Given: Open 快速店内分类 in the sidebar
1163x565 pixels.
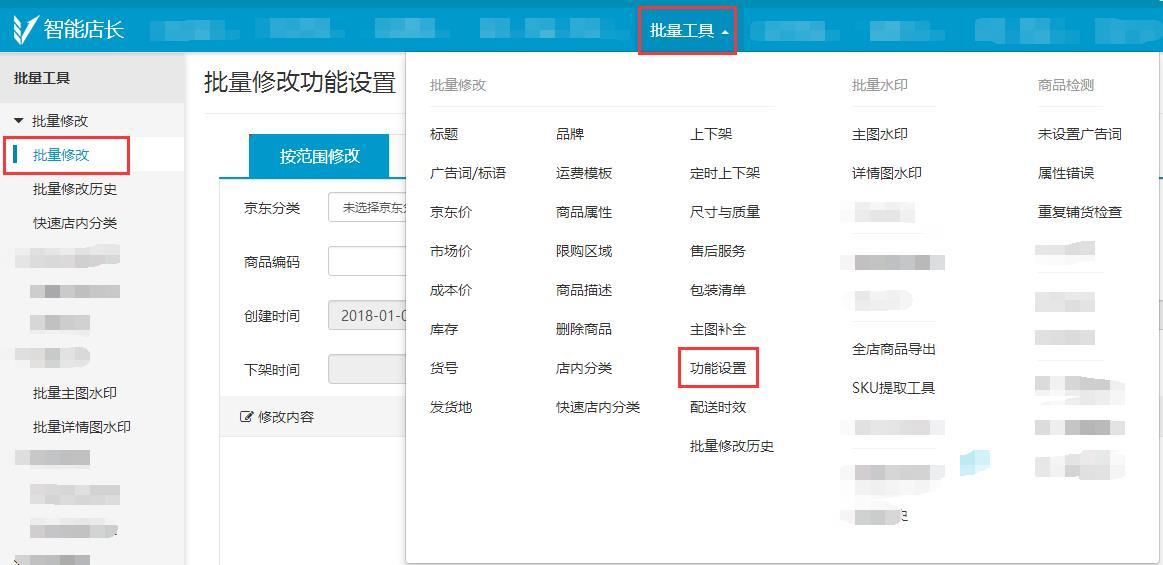Looking at the screenshot, I should [x=75, y=223].
